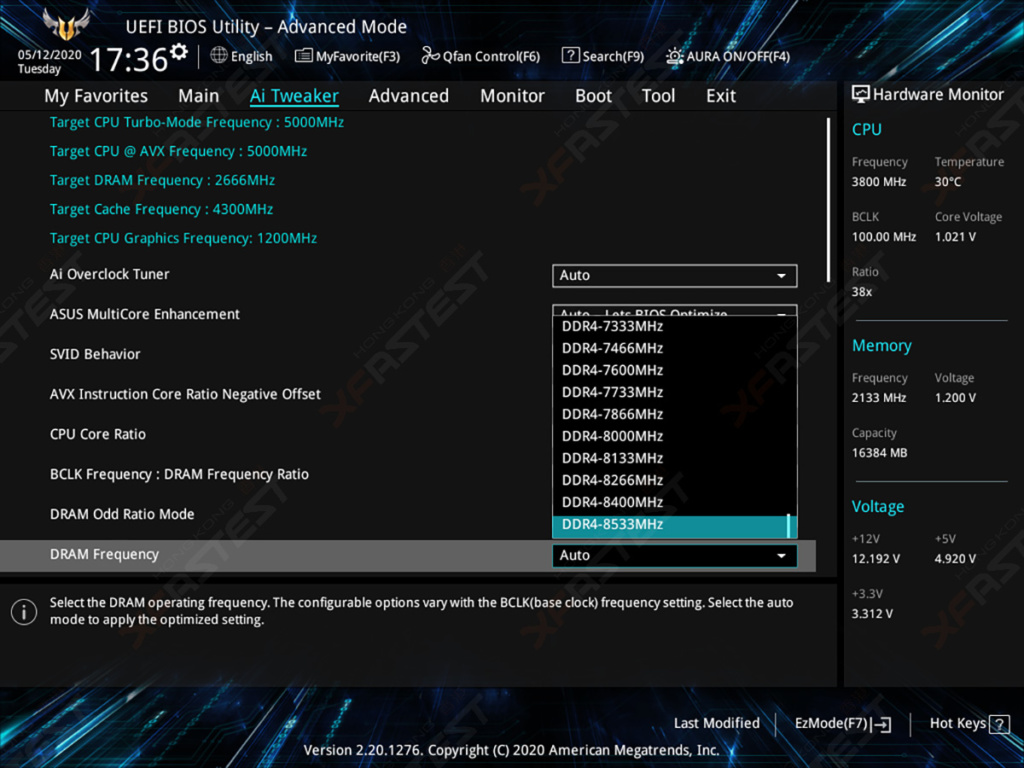
Task: Toggle AURA ON/OFF light icon
Action: [x=674, y=56]
